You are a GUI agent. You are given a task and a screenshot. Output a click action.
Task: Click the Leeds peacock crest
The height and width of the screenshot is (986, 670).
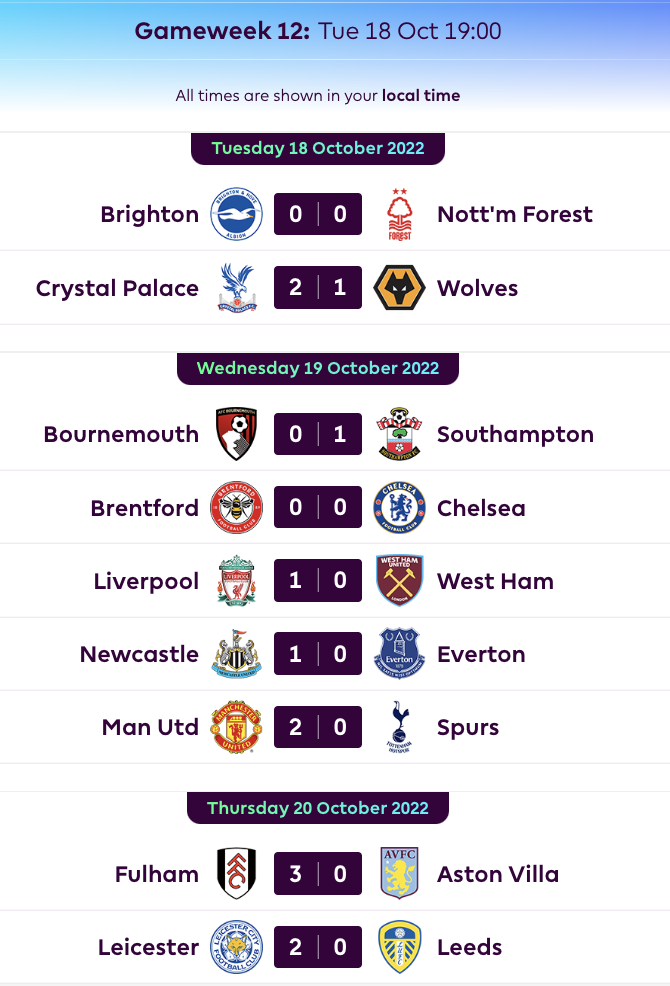[399, 946]
